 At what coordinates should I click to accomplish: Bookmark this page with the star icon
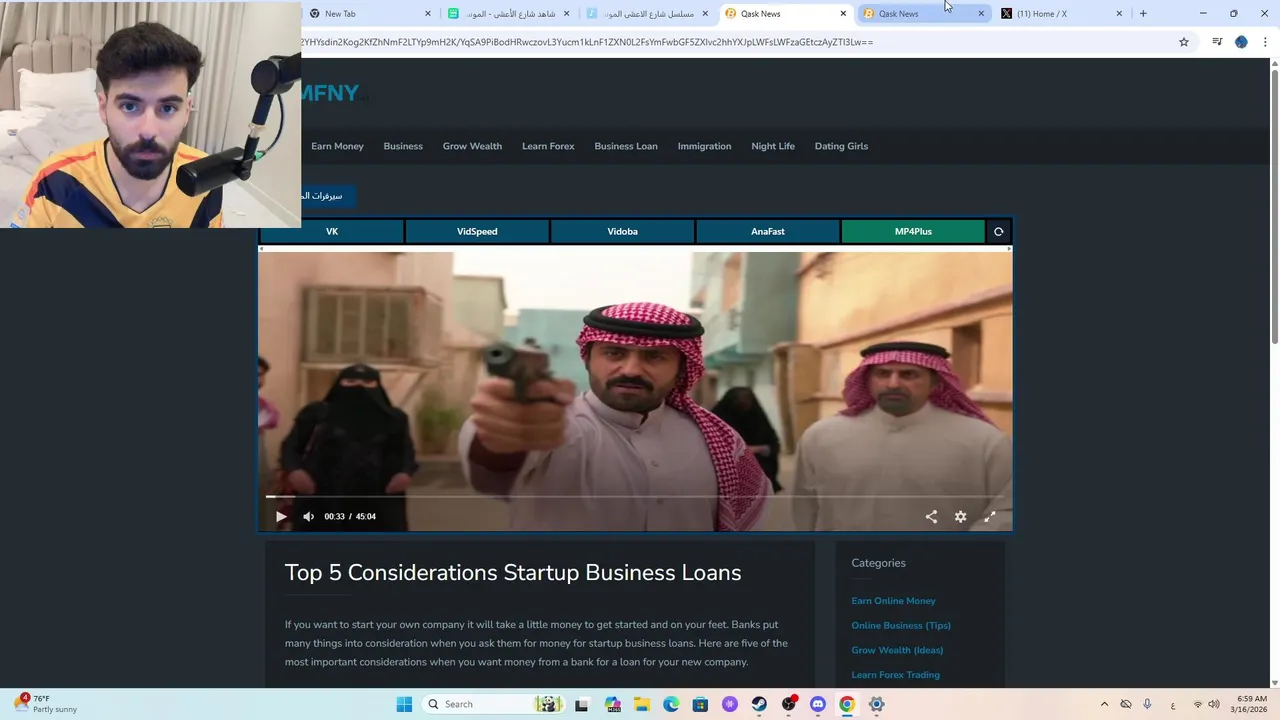point(1184,42)
